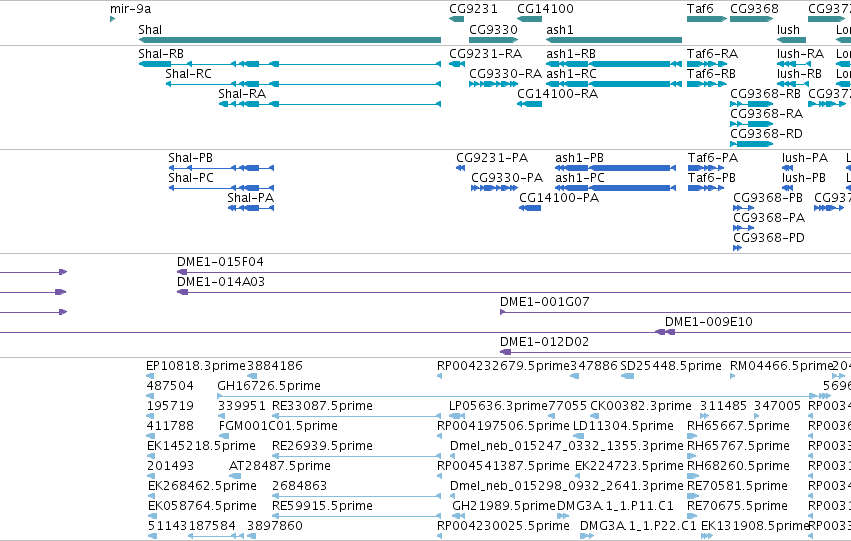Click the 2684863 EST label
Image resolution: width=851 pixels, height=541 pixels.
[300, 486]
